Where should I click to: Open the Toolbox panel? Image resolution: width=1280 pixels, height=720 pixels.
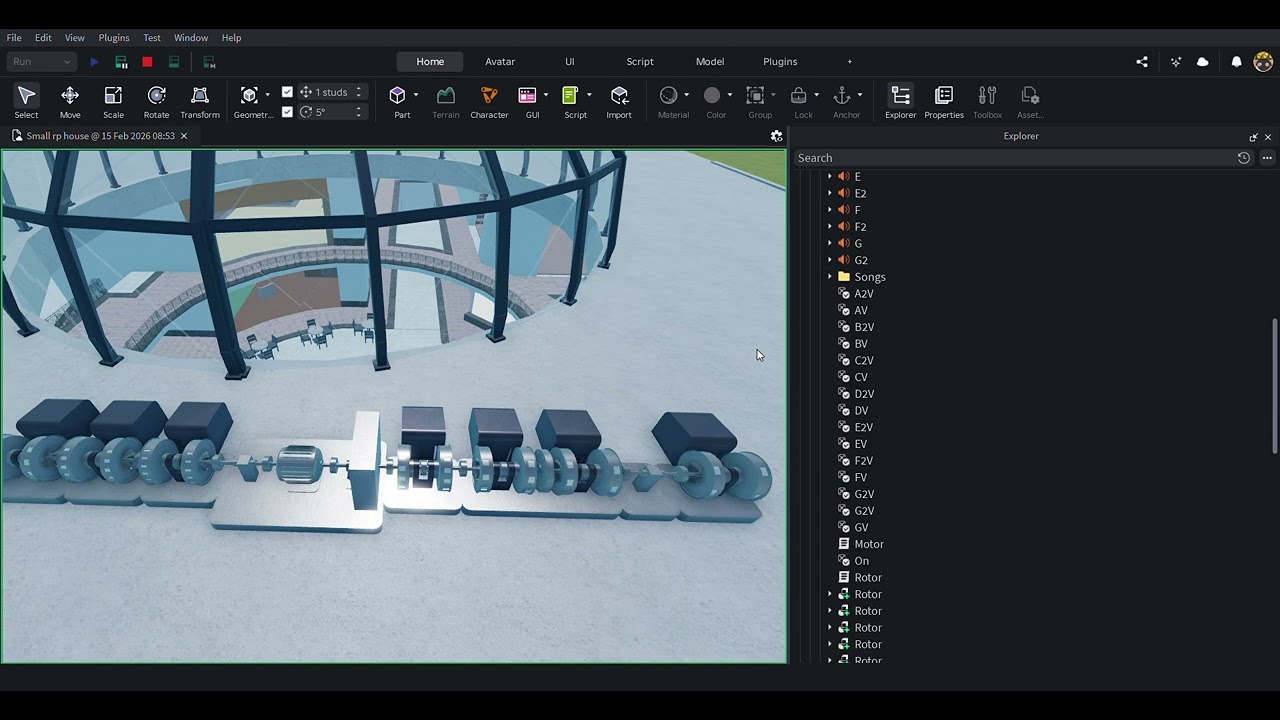click(987, 101)
